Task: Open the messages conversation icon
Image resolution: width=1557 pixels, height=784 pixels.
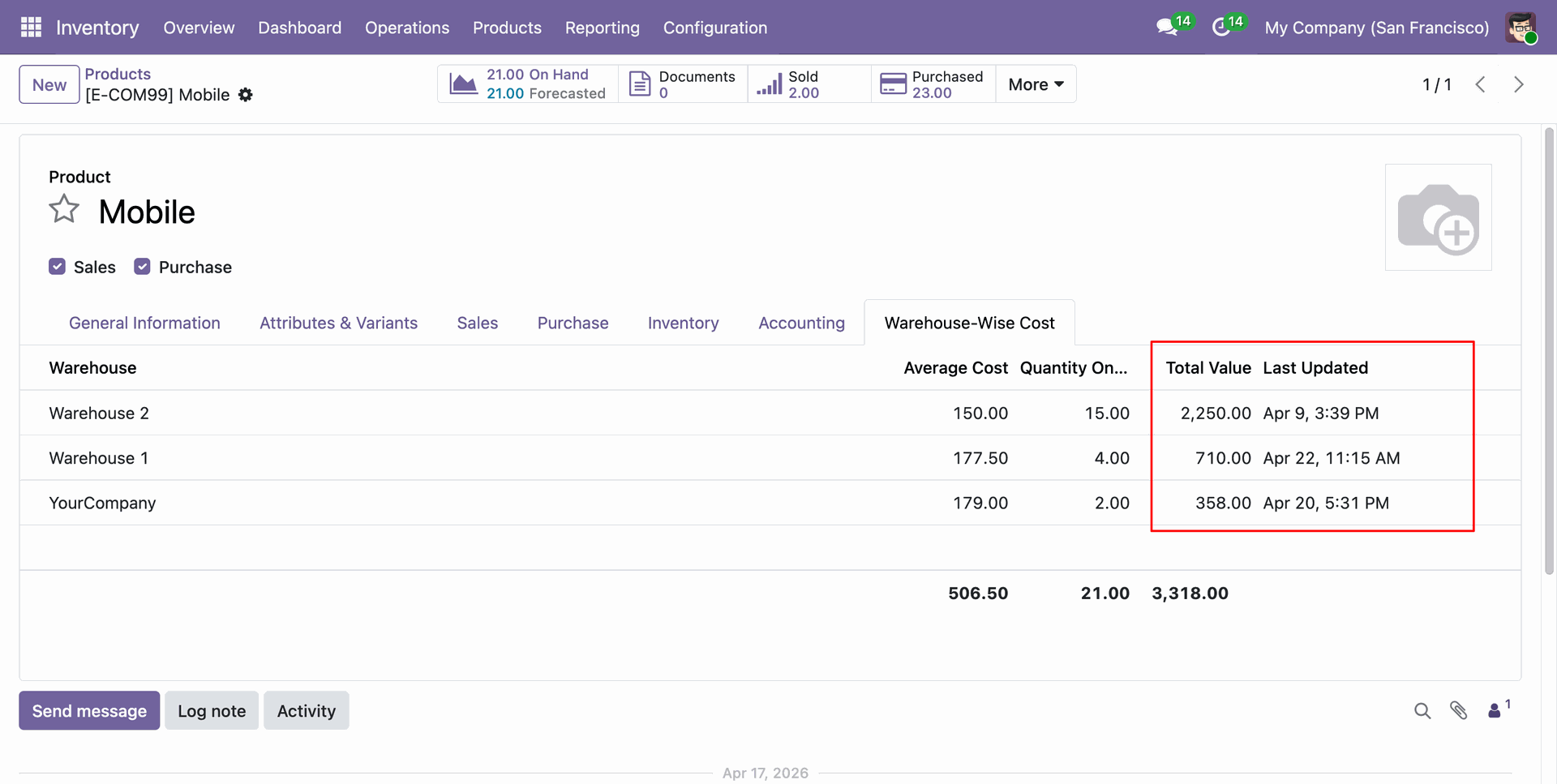Action: pyautogui.click(x=1167, y=28)
